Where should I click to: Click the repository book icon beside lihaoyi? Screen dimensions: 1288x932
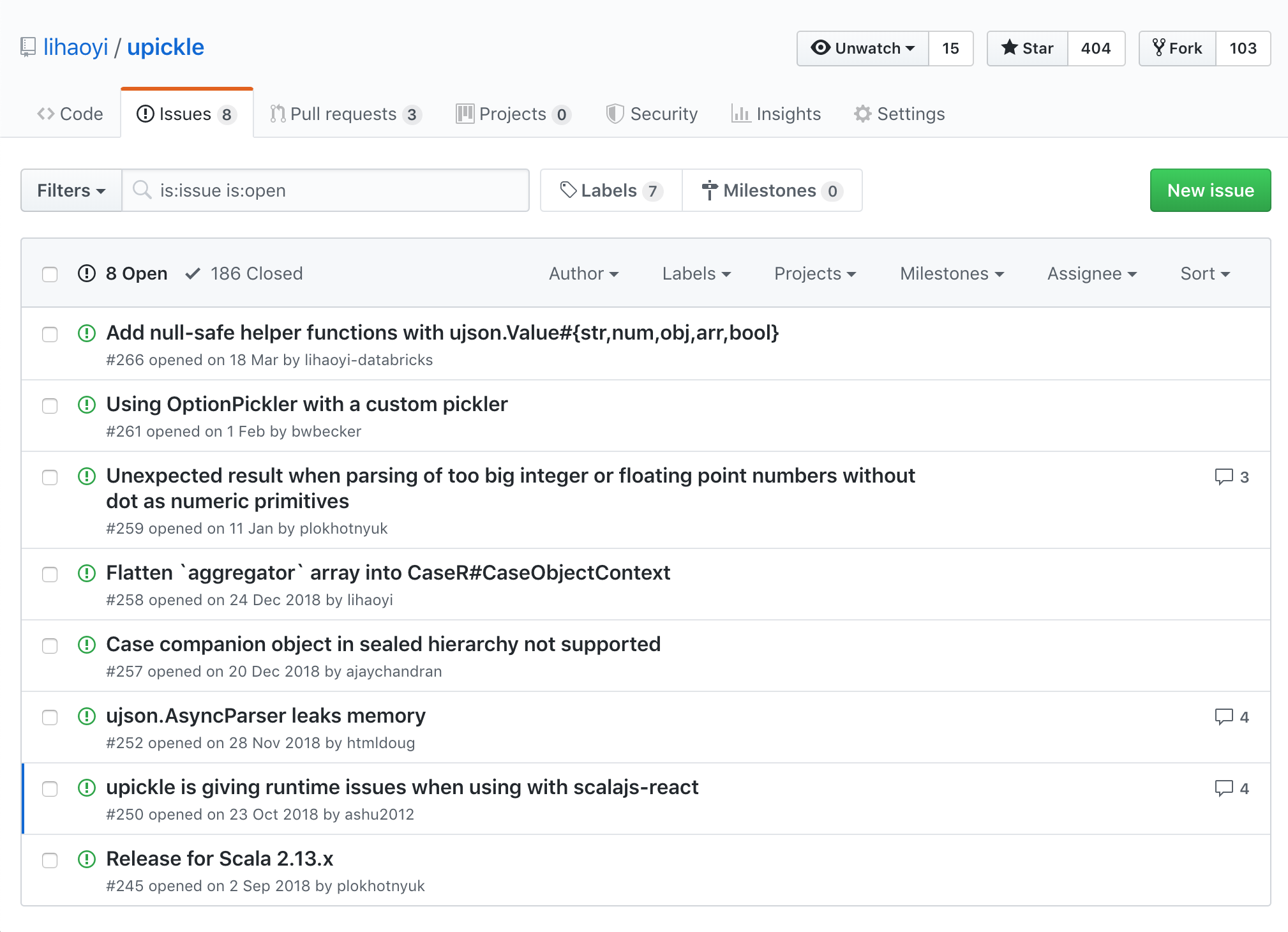point(28,47)
